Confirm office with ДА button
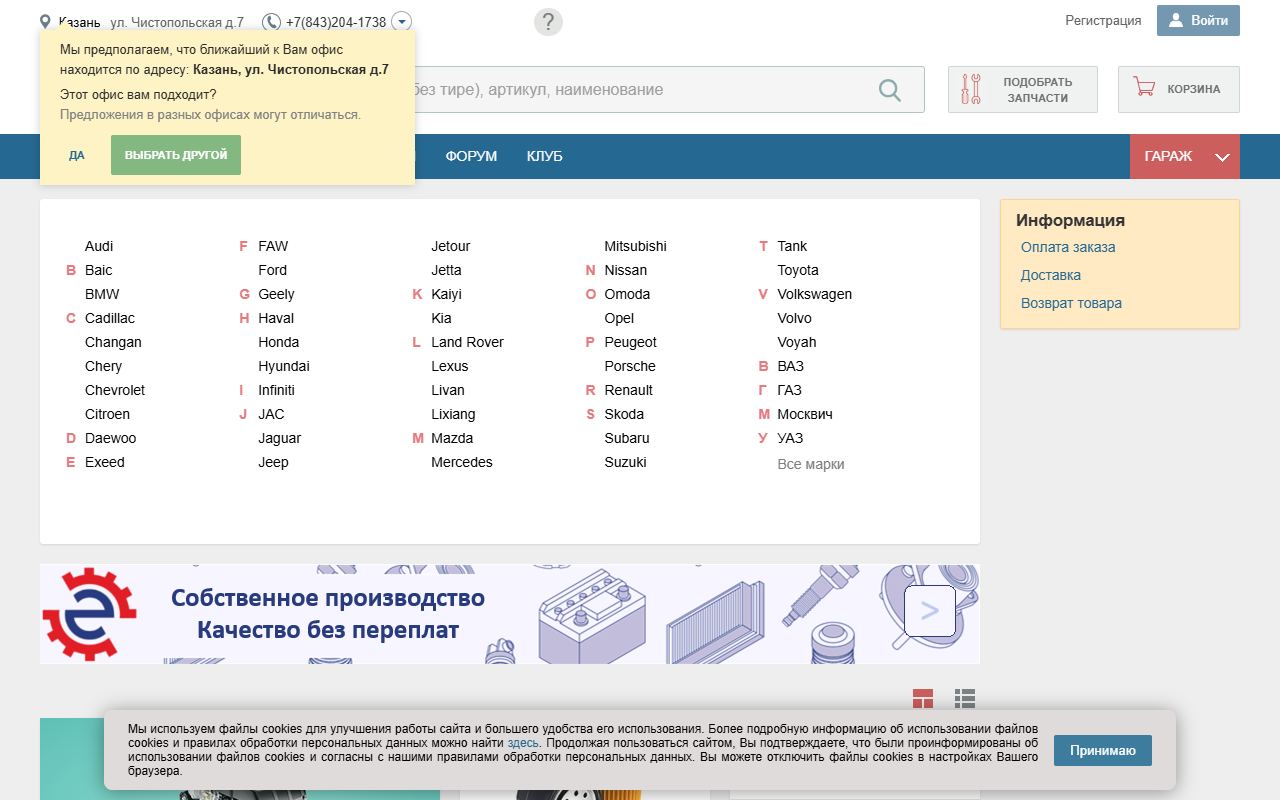Screen dimensions: 1280x800 tap(77, 155)
